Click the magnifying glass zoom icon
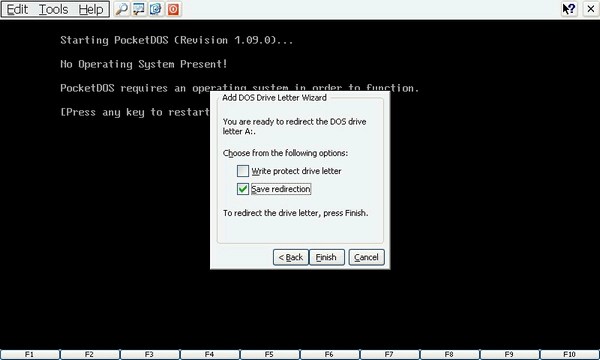The image size is (600, 360). tap(122, 9)
